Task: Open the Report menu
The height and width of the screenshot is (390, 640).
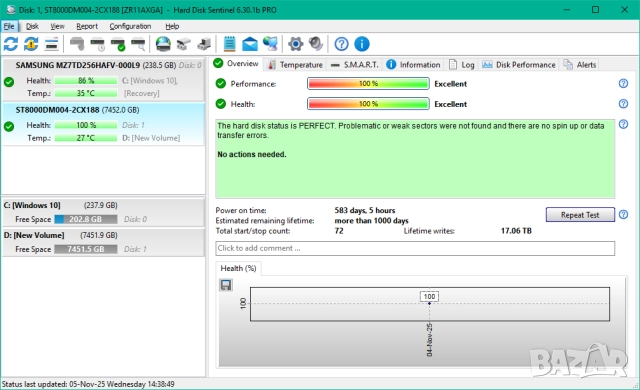Action: (x=87, y=26)
